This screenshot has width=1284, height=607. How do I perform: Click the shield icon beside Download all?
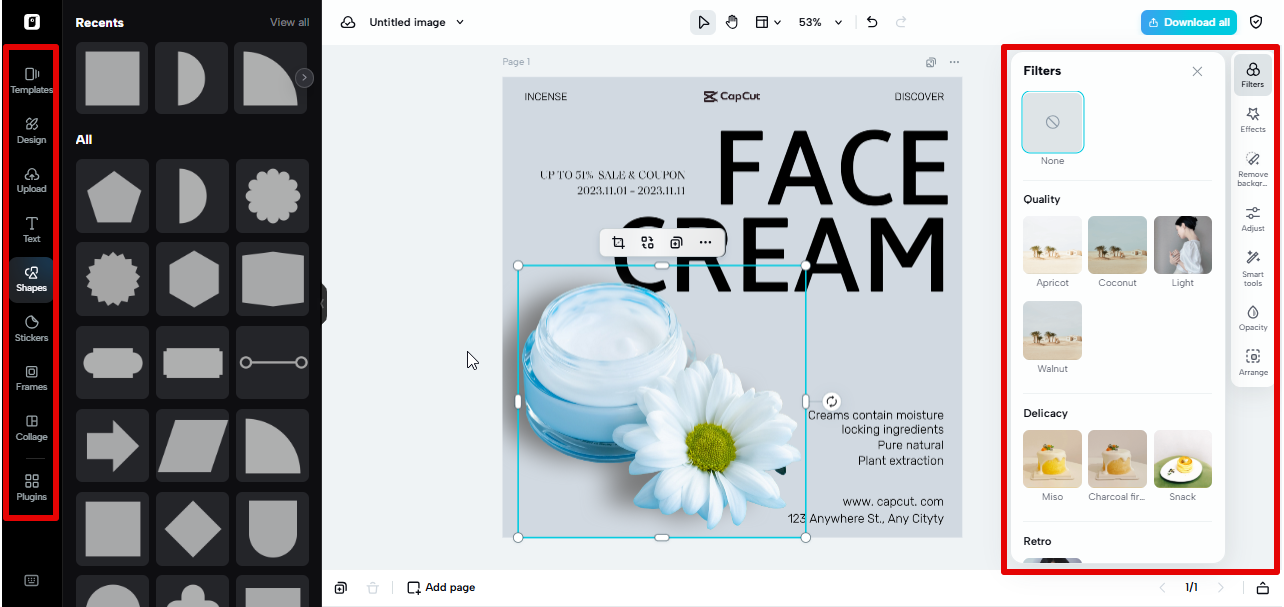pyautogui.click(x=1256, y=22)
